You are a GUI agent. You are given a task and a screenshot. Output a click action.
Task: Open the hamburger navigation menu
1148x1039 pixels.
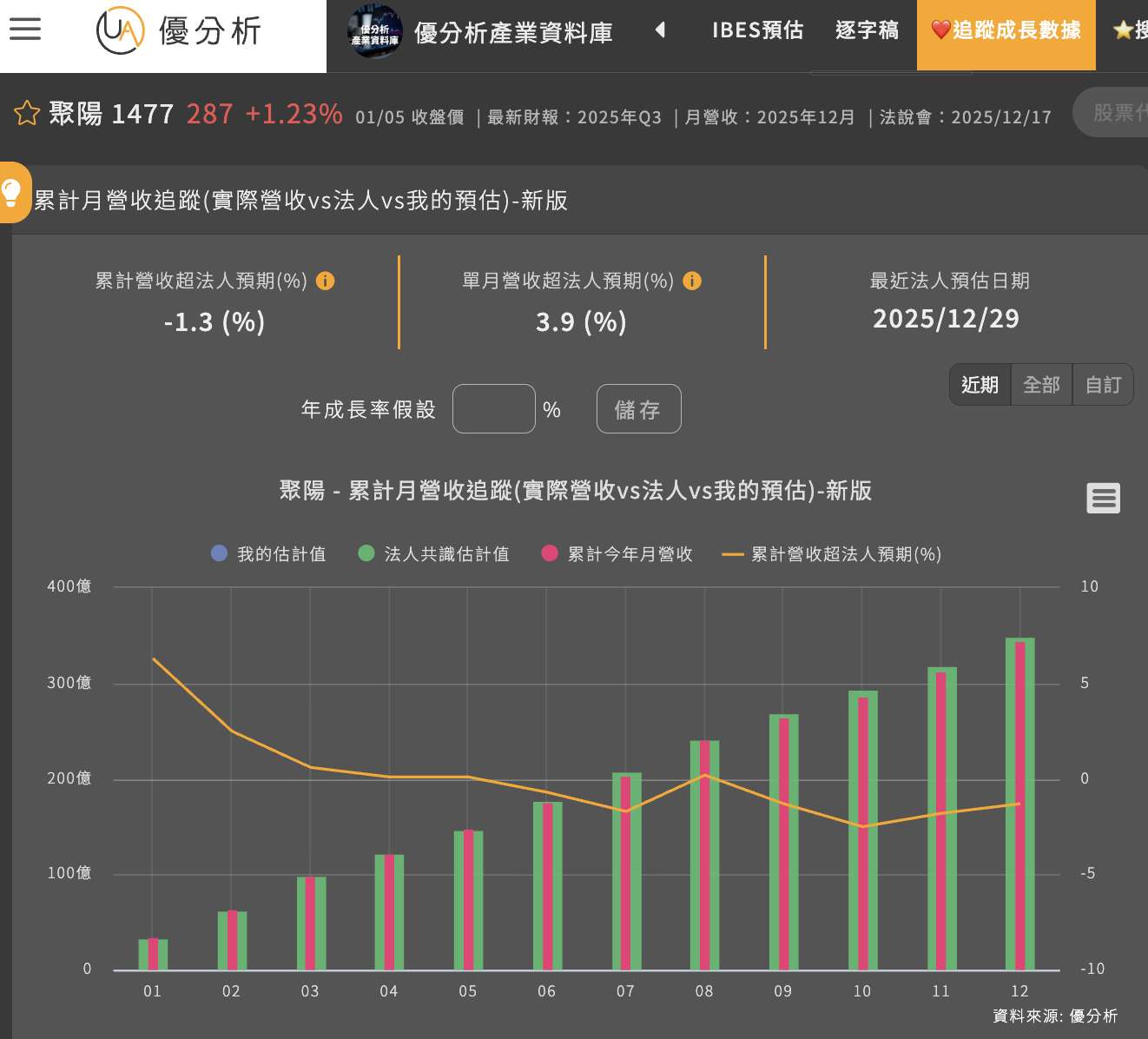coord(25,29)
